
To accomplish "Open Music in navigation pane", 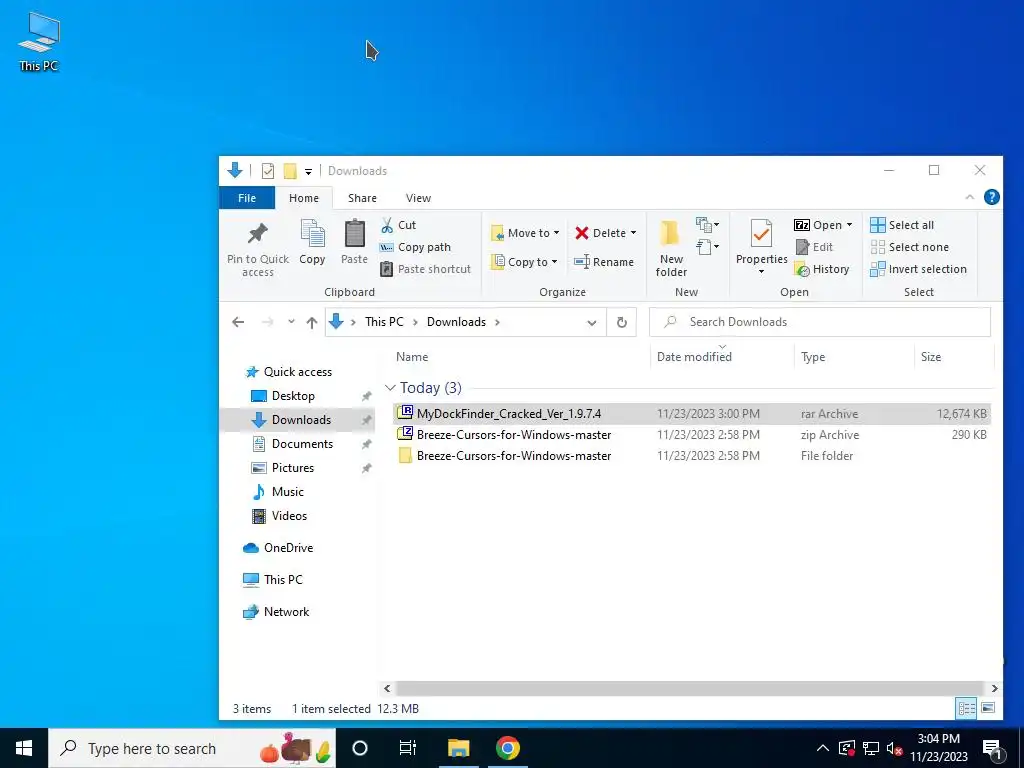I will point(287,492).
